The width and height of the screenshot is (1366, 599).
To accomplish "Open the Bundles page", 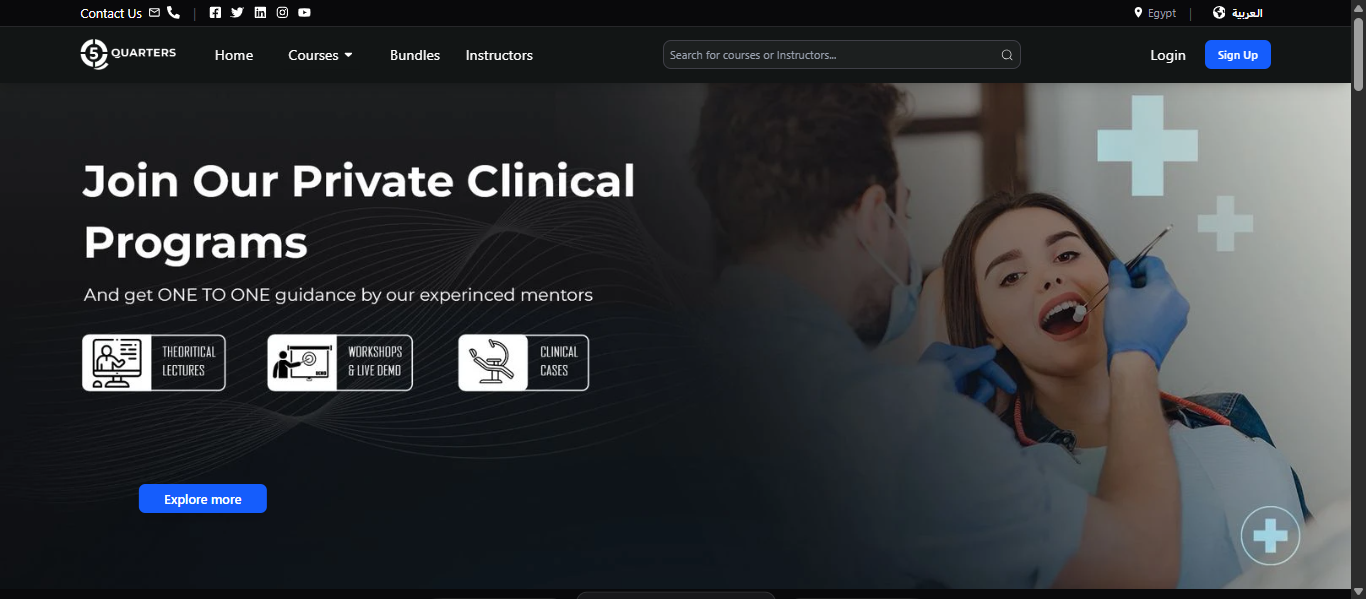I will coord(415,55).
